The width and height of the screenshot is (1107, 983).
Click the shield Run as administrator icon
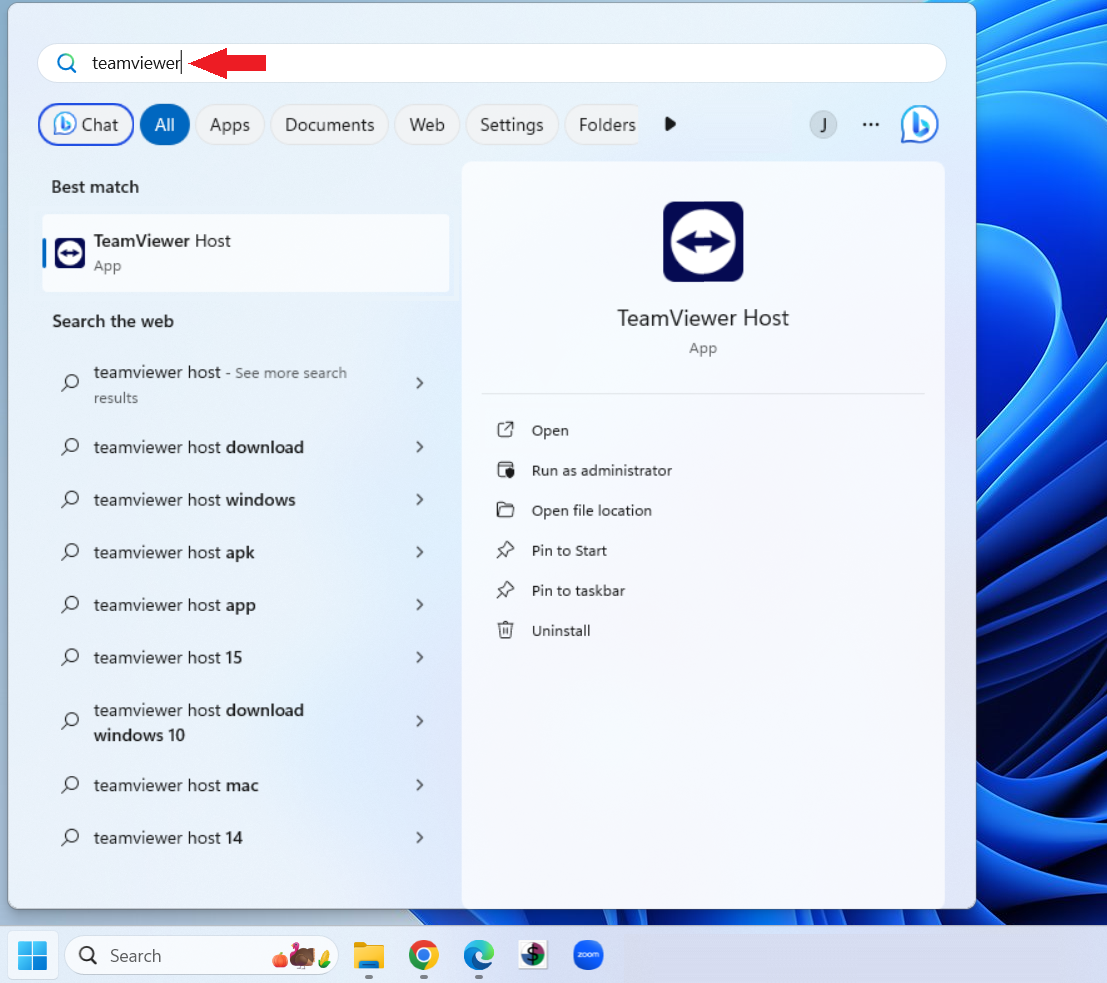point(505,470)
